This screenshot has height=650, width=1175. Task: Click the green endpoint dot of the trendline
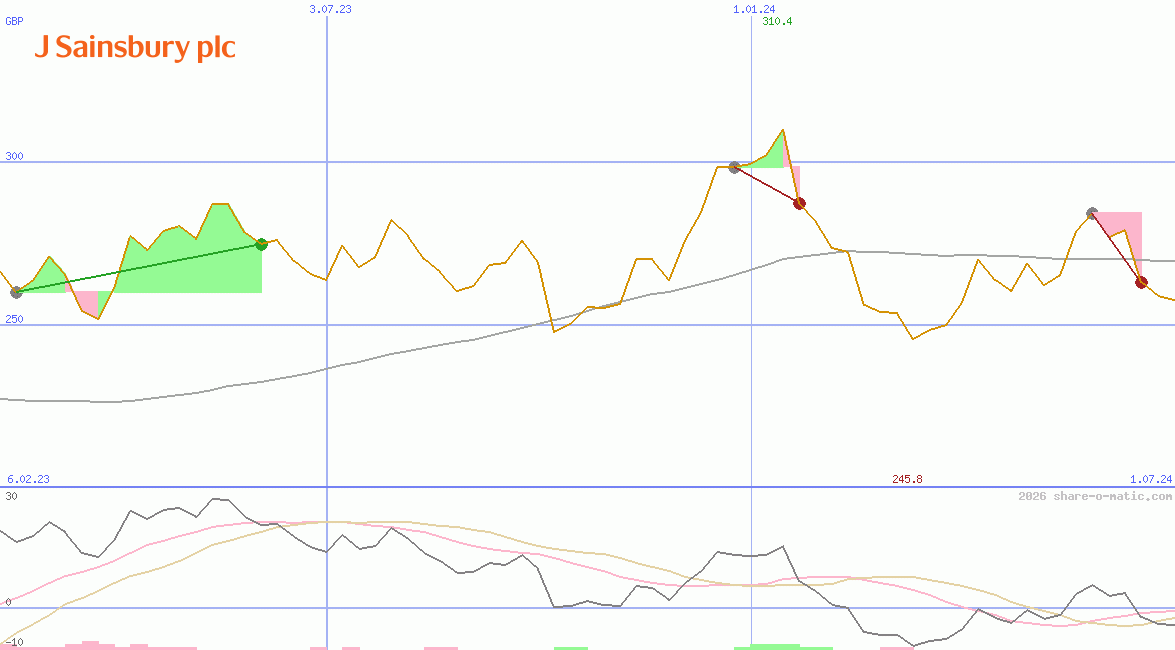261,243
